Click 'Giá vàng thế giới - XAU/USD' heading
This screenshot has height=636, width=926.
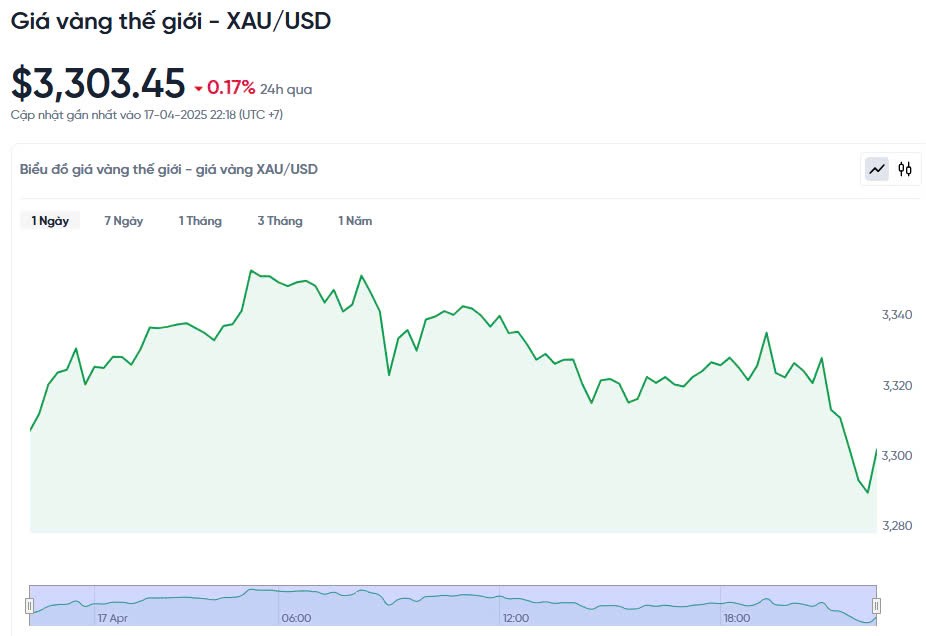[x=170, y=21]
